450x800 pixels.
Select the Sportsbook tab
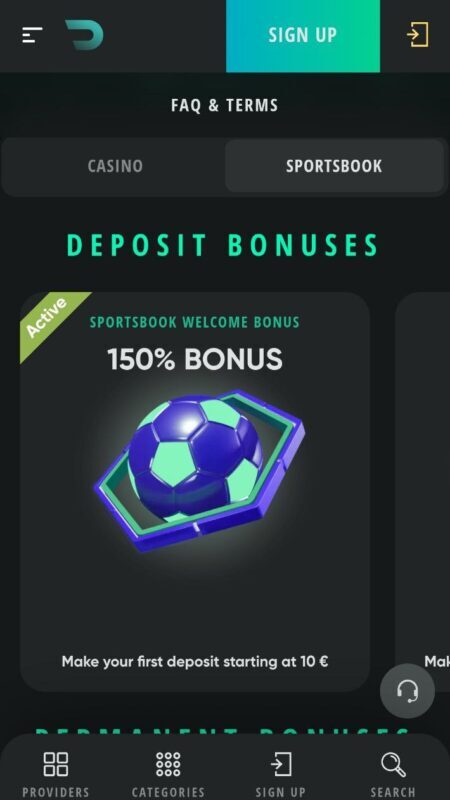tap(334, 166)
